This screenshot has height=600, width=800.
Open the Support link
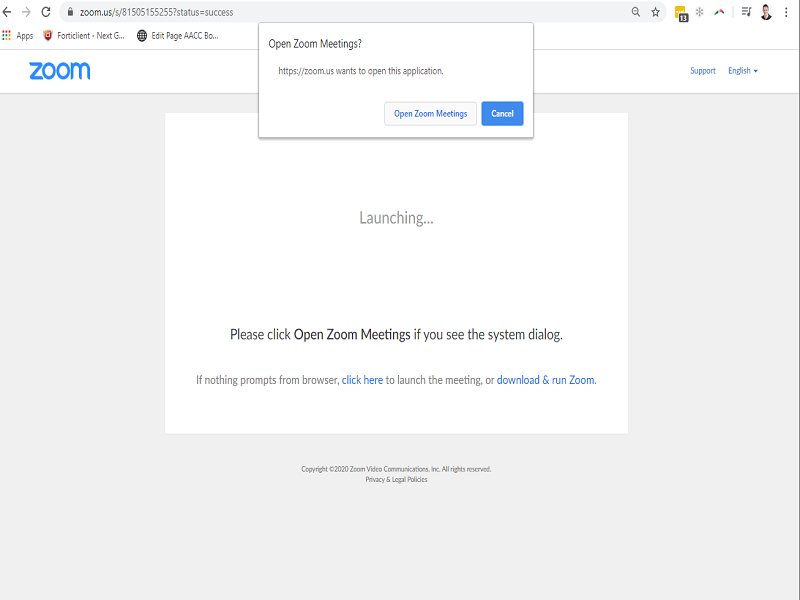(703, 71)
